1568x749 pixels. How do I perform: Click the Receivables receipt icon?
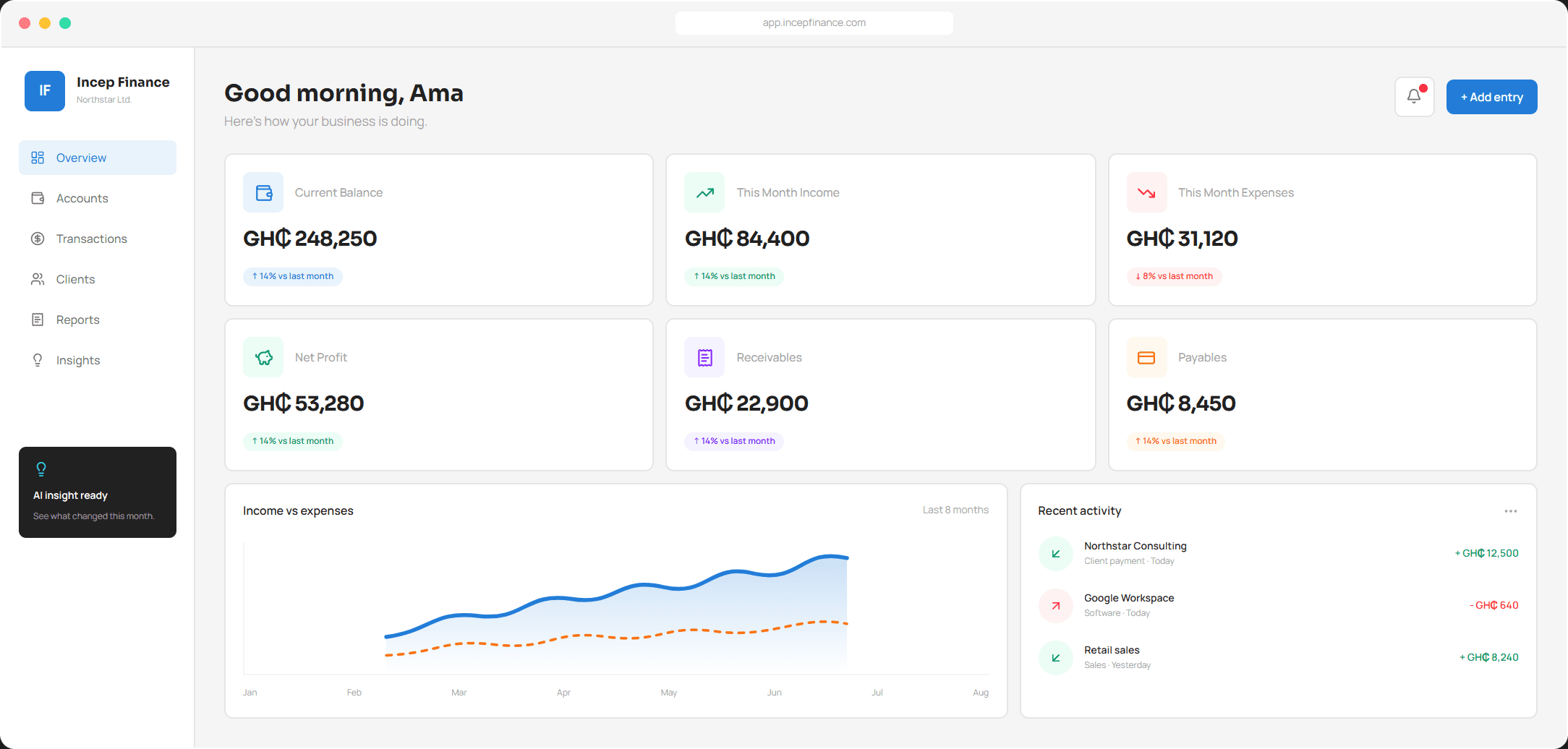[704, 357]
